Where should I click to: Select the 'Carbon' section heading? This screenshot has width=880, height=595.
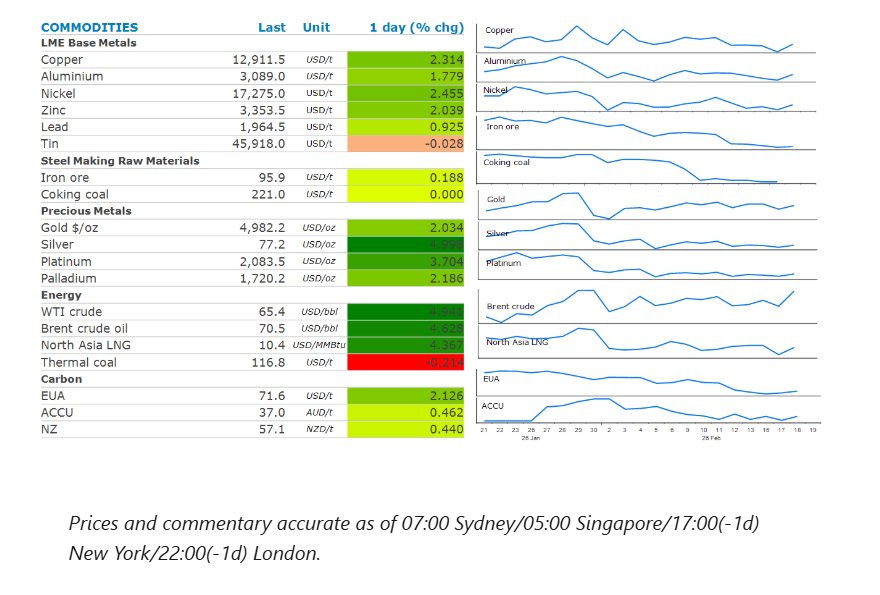61,379
